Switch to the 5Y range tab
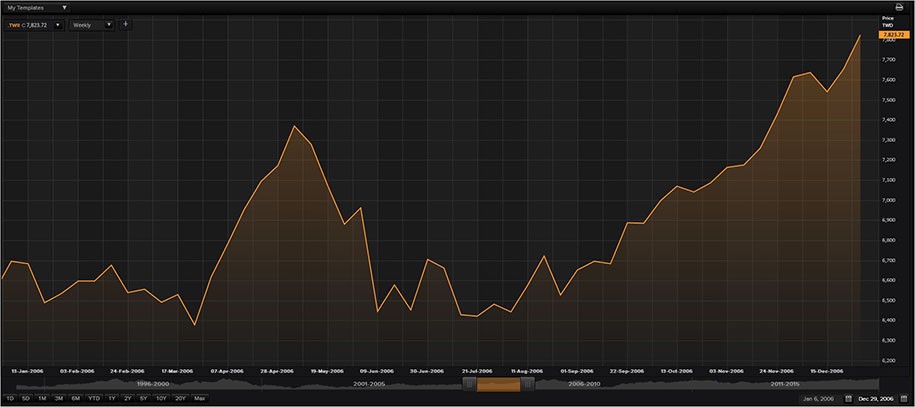Viewport: 915px width, 407px height. point(144,399)
